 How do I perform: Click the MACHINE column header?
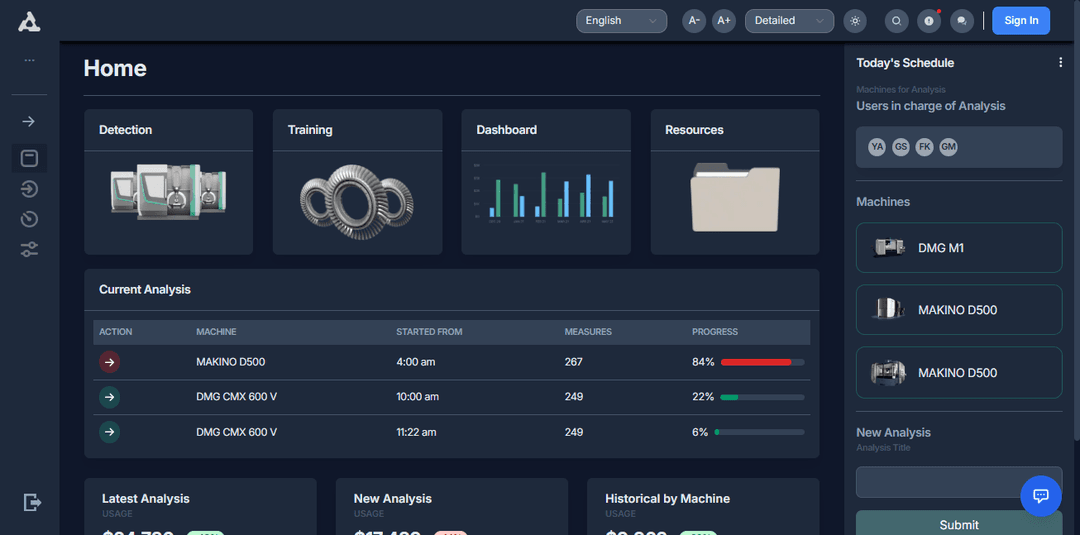216,332
